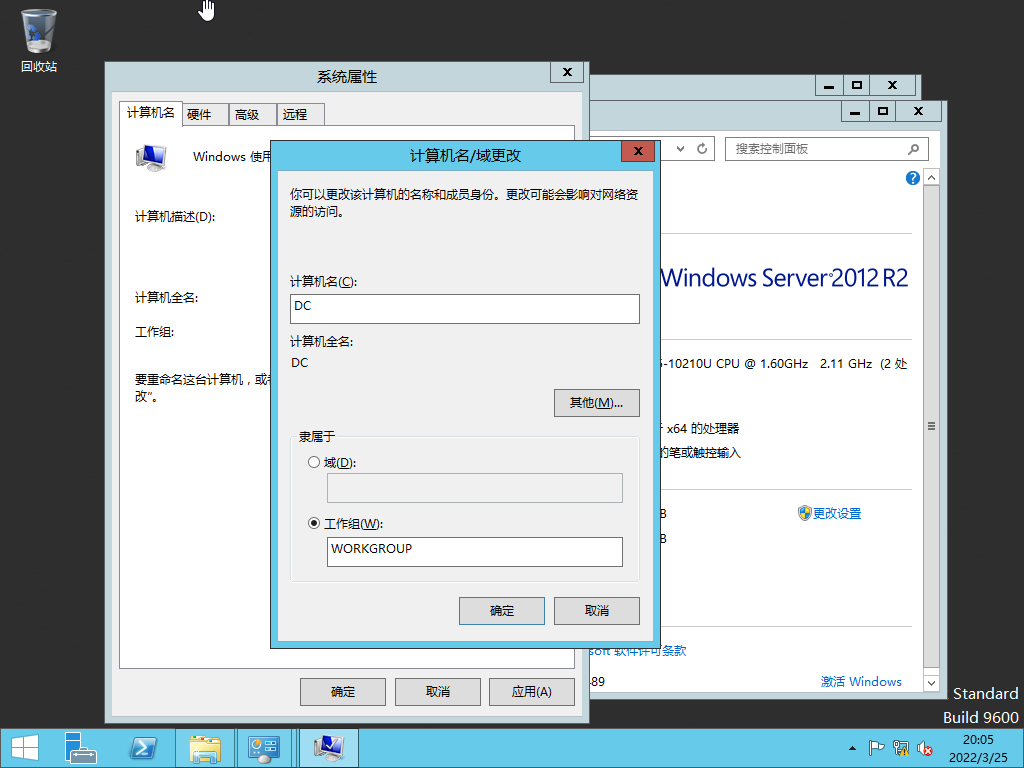
Task: Switch to the 计算机名 tab
Action: pyautogui.click(x=150, y=113)
